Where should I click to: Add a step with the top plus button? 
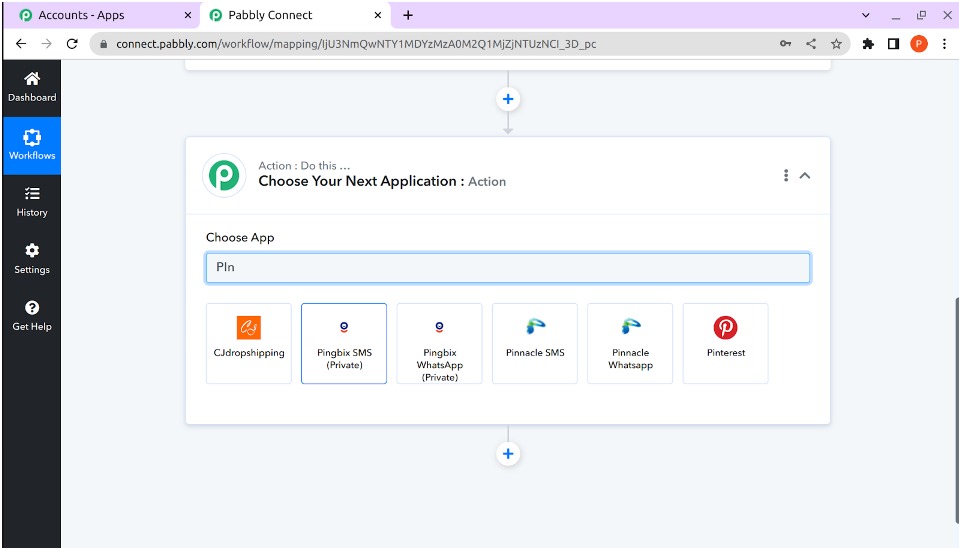[x=508, y=99]
